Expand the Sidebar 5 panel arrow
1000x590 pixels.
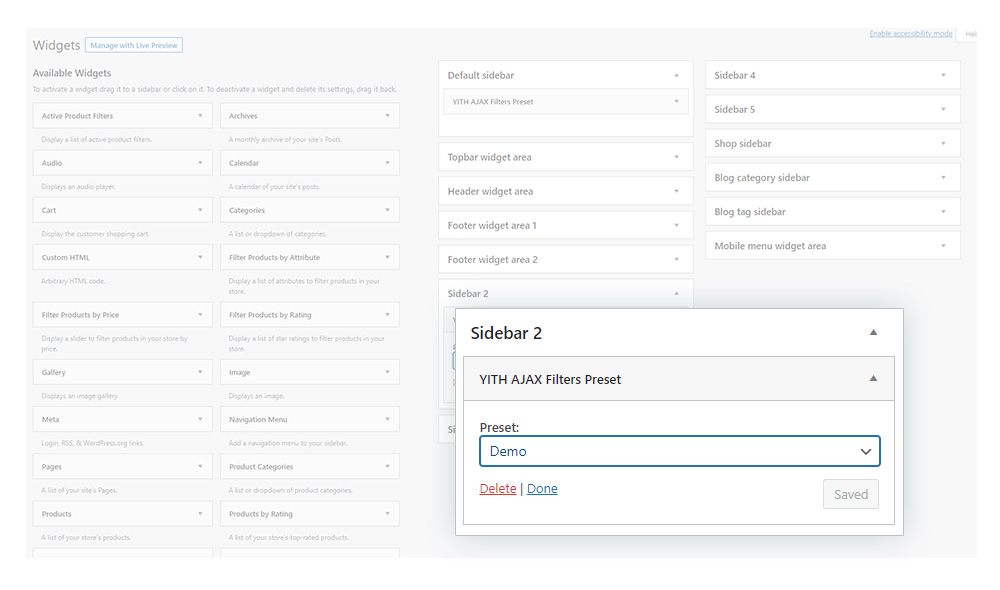point(943,109)
